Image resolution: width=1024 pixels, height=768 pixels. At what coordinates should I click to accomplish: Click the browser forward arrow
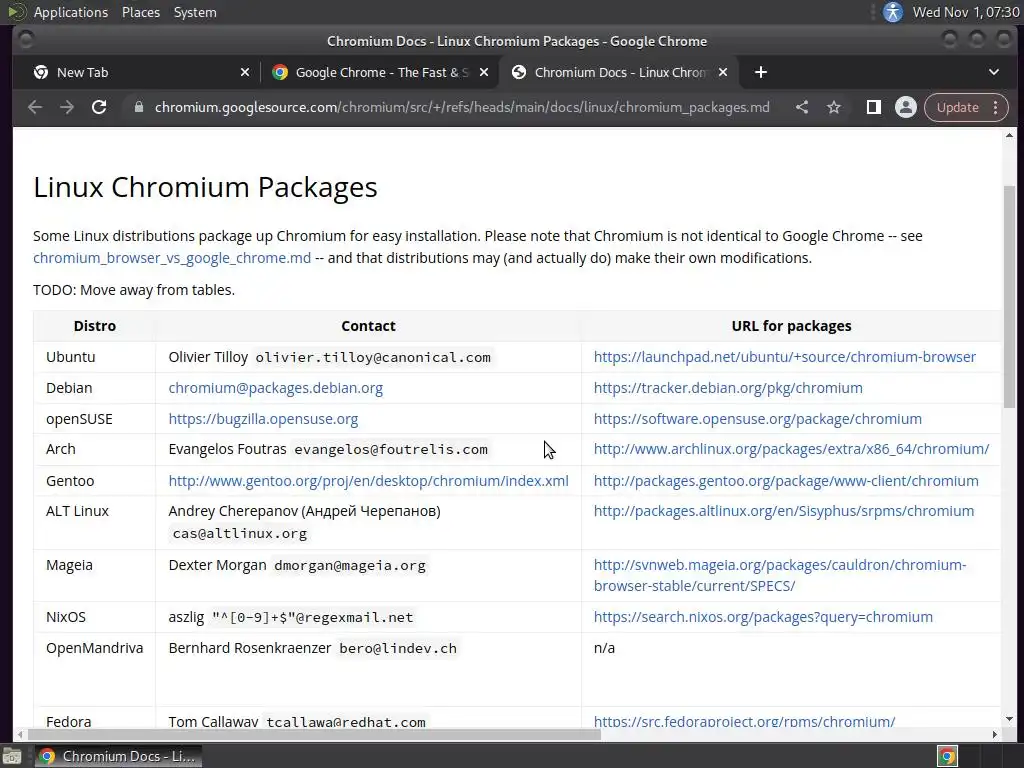67,107
